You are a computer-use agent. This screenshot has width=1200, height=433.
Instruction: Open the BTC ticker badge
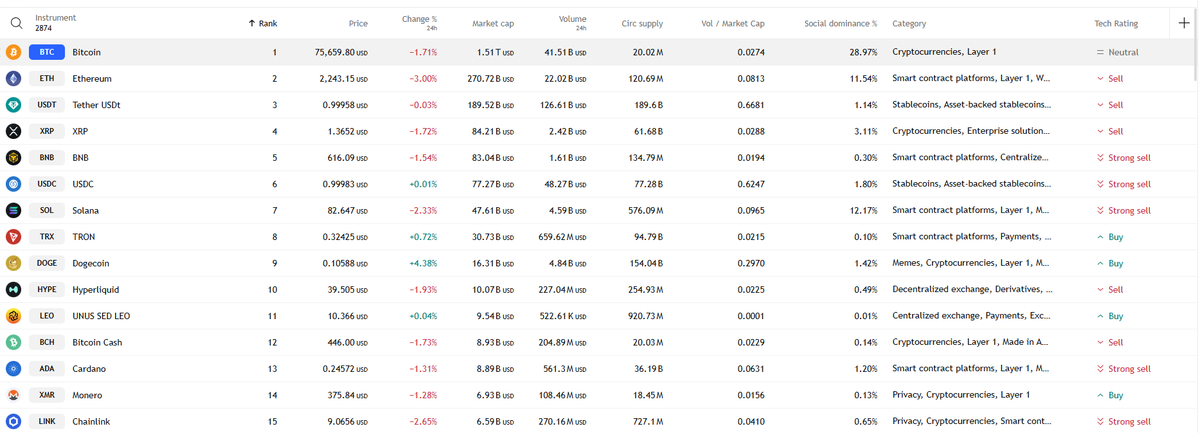[x=47, y=52]
